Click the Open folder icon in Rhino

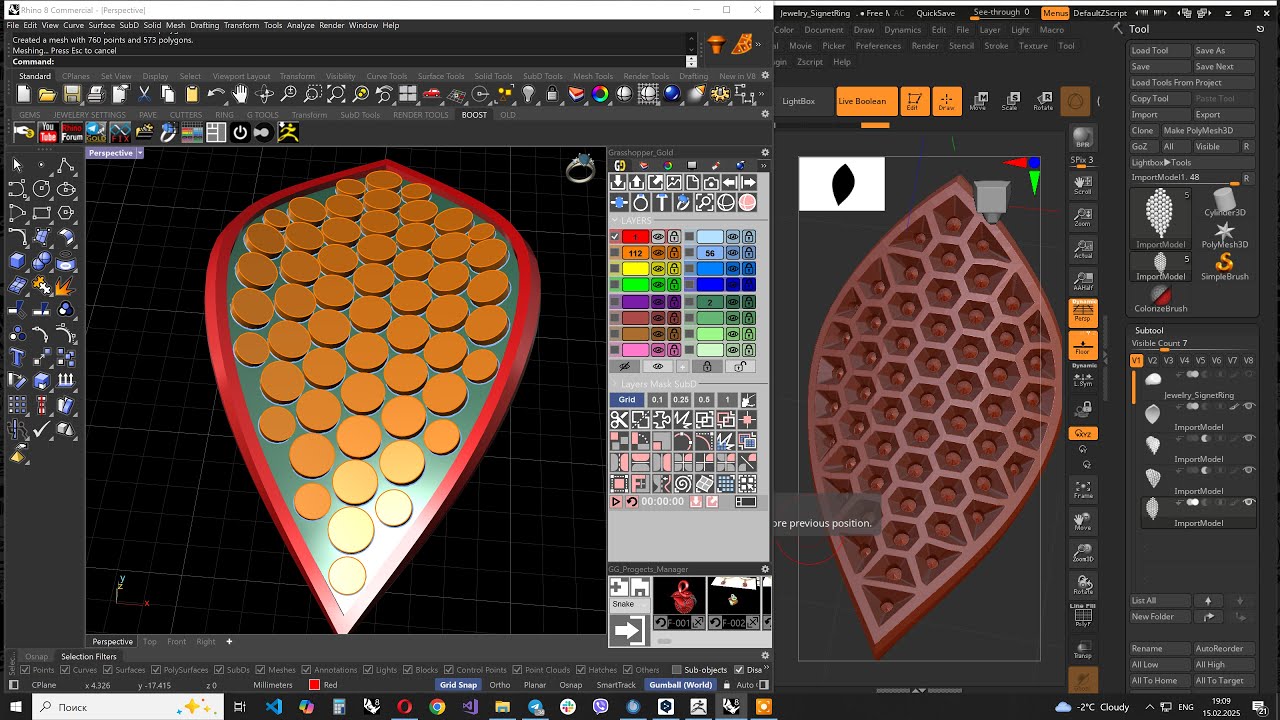[x=48, y=94]
